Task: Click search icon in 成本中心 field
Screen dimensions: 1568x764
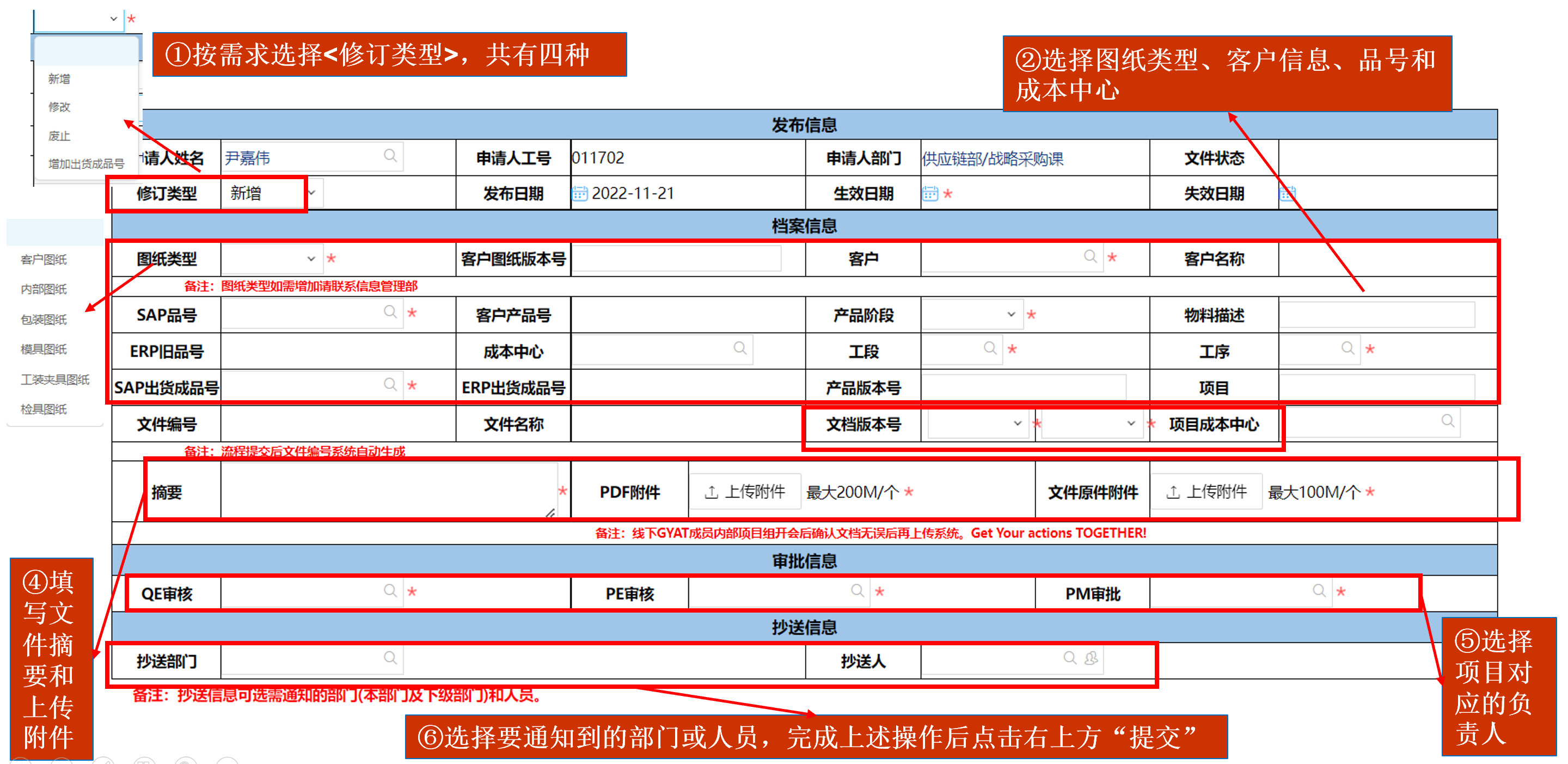Action: coord(740,348)
